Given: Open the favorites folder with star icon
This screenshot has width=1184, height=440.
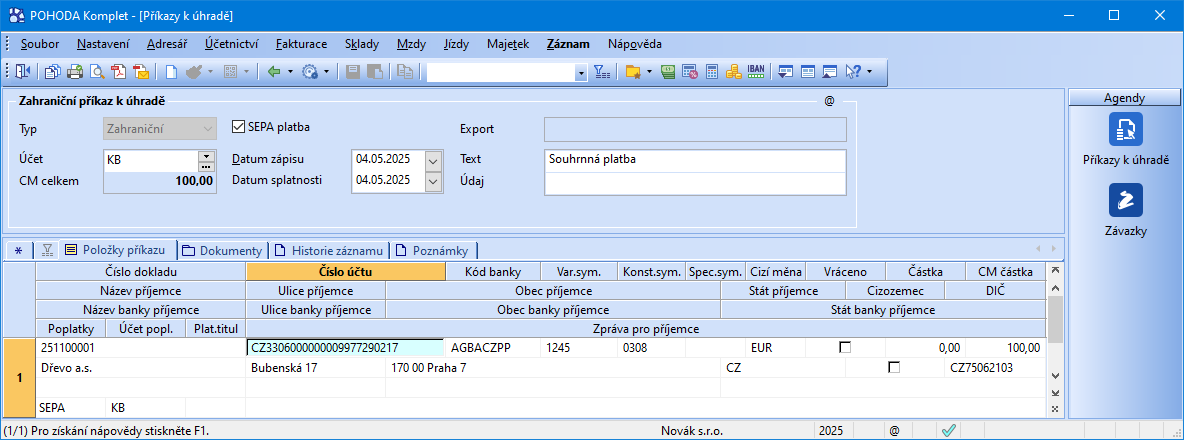Looking at the screenshot, I should coord(633,72).
